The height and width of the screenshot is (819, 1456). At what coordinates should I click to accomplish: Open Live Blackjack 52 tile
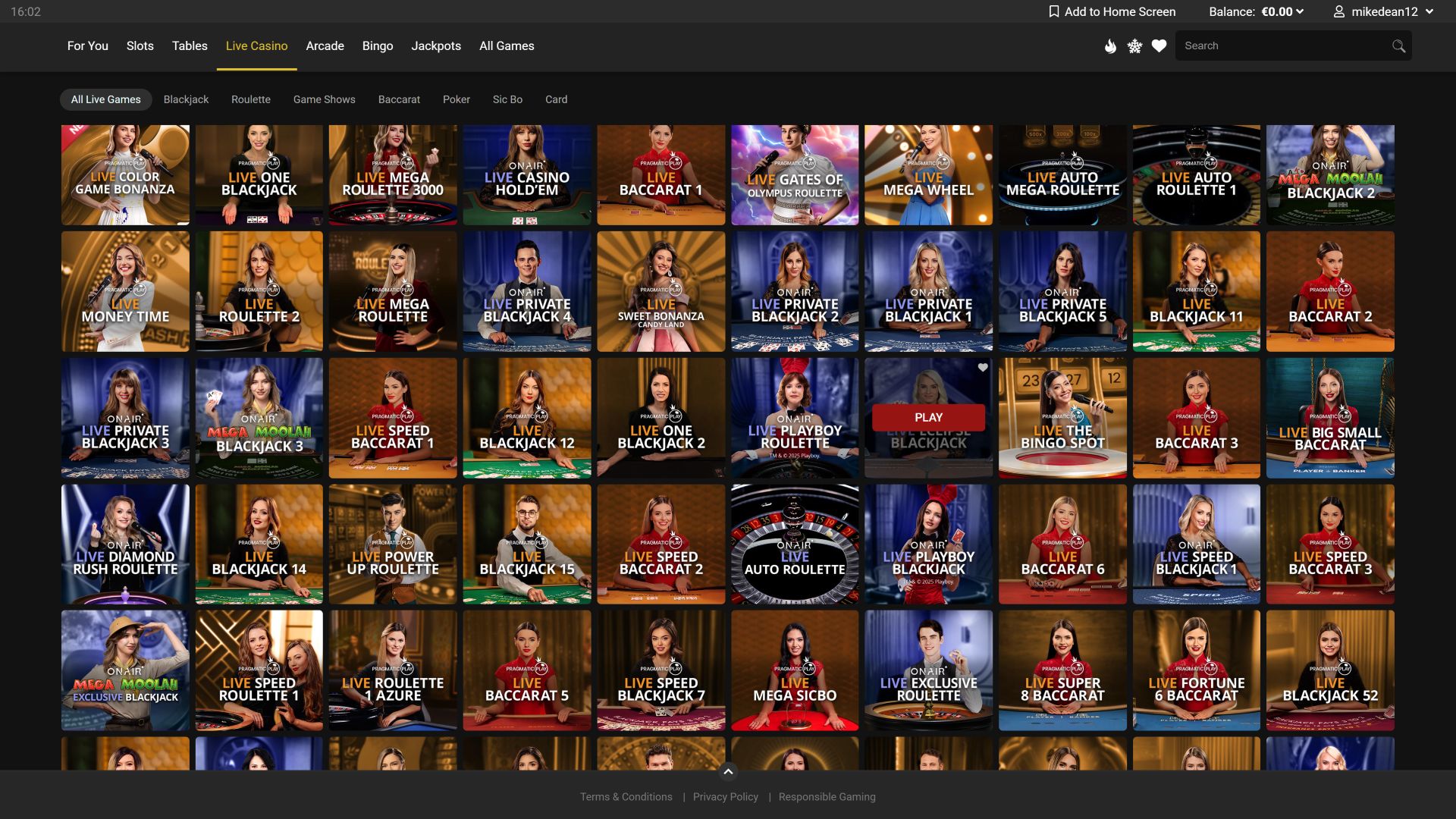1330,670
